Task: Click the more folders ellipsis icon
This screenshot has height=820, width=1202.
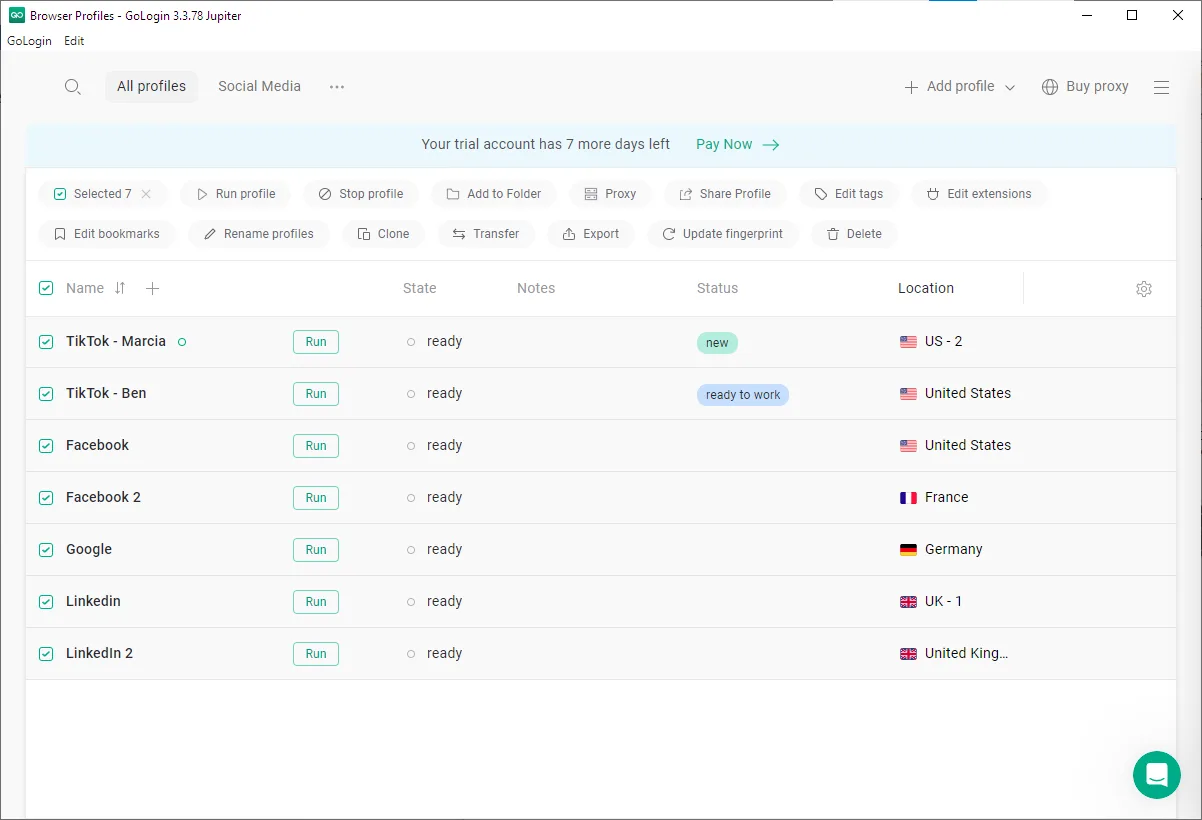Action: [x=337, y=87]
